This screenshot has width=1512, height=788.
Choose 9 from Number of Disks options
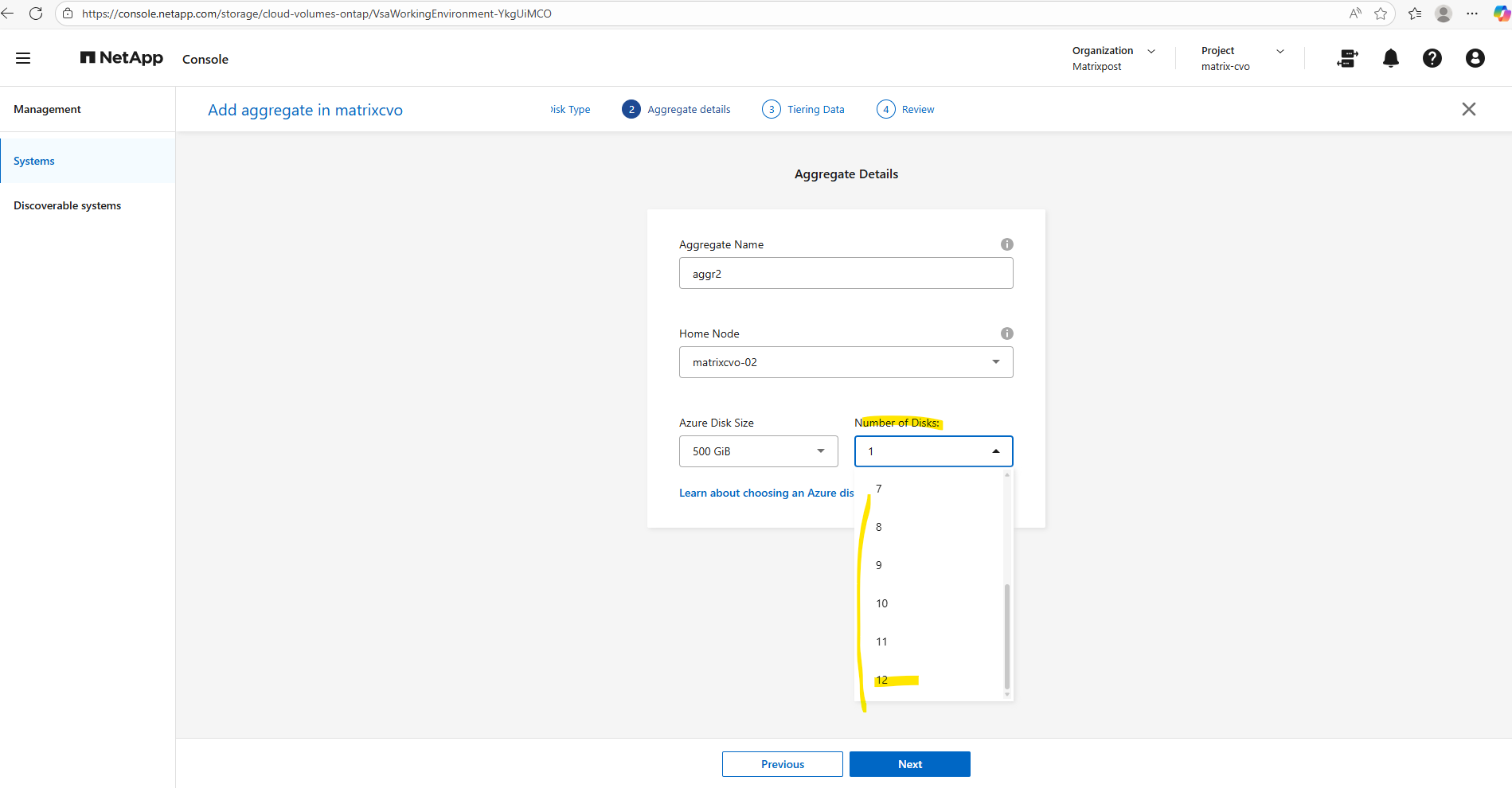[x=879, y=565]
